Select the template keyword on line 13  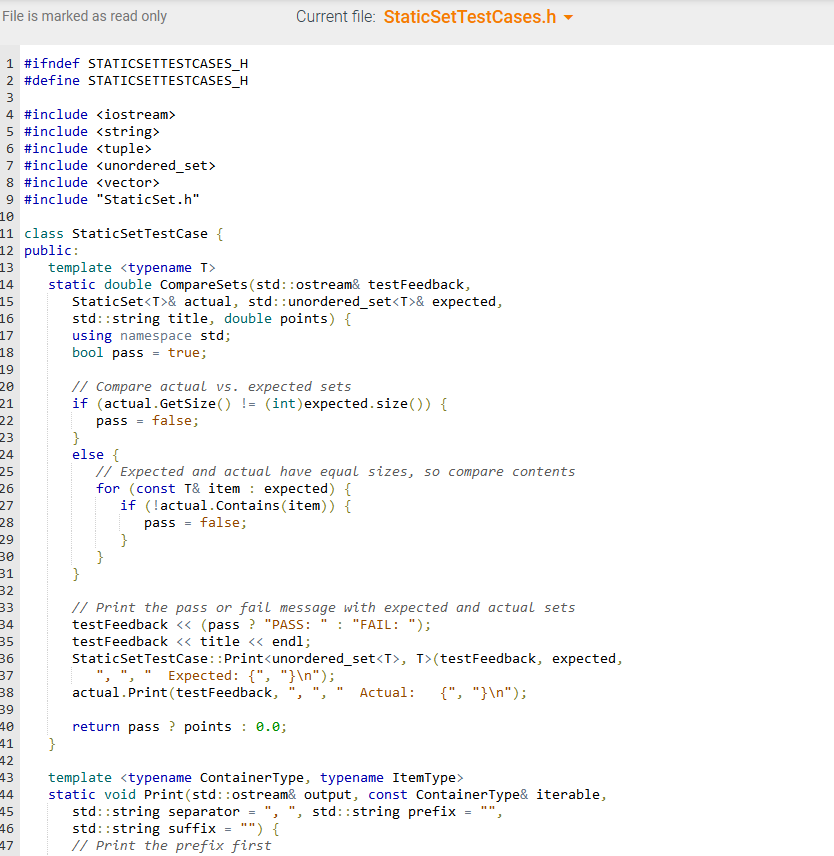pos(80,267)
